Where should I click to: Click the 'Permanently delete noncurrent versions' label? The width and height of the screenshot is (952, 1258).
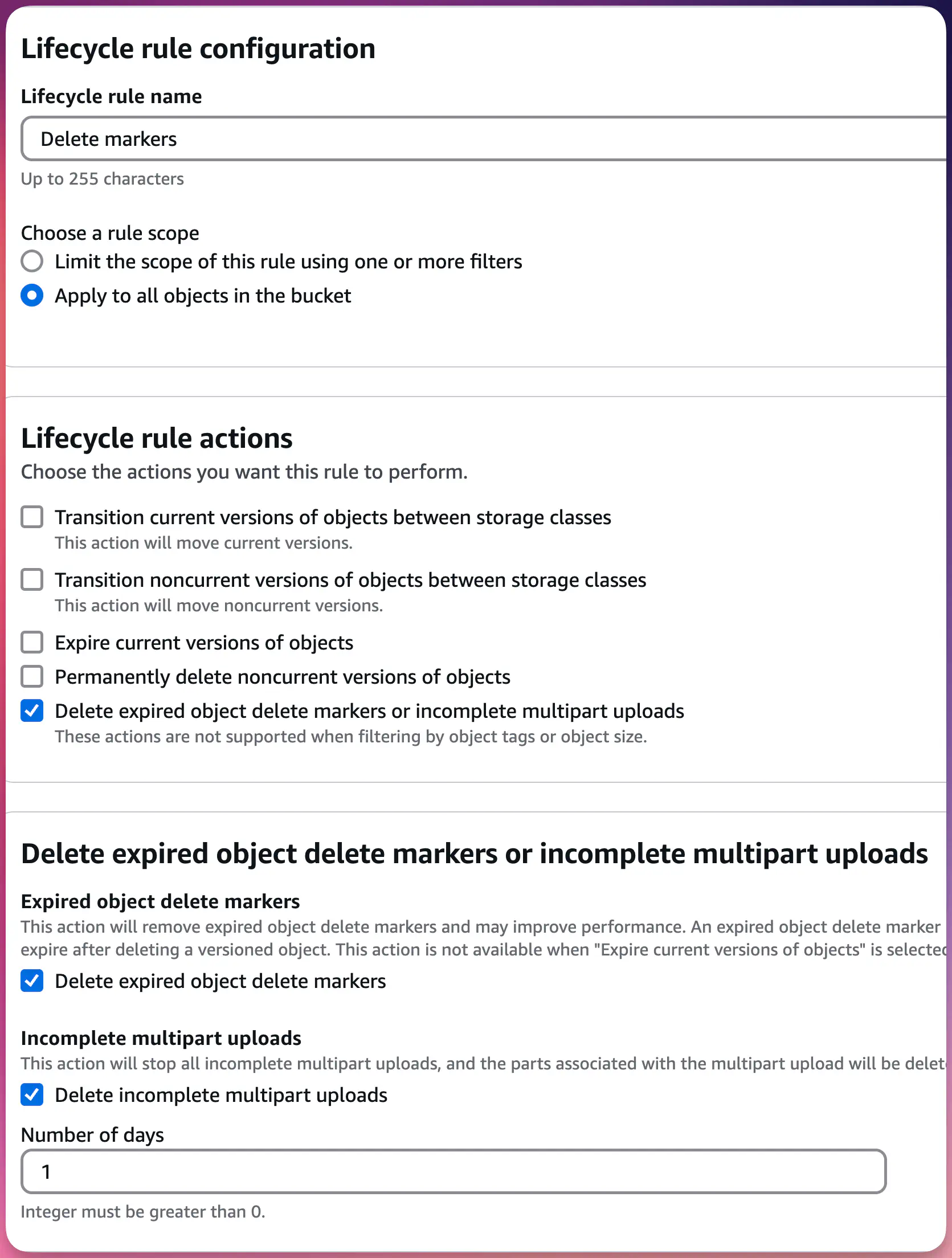point(282,676)
